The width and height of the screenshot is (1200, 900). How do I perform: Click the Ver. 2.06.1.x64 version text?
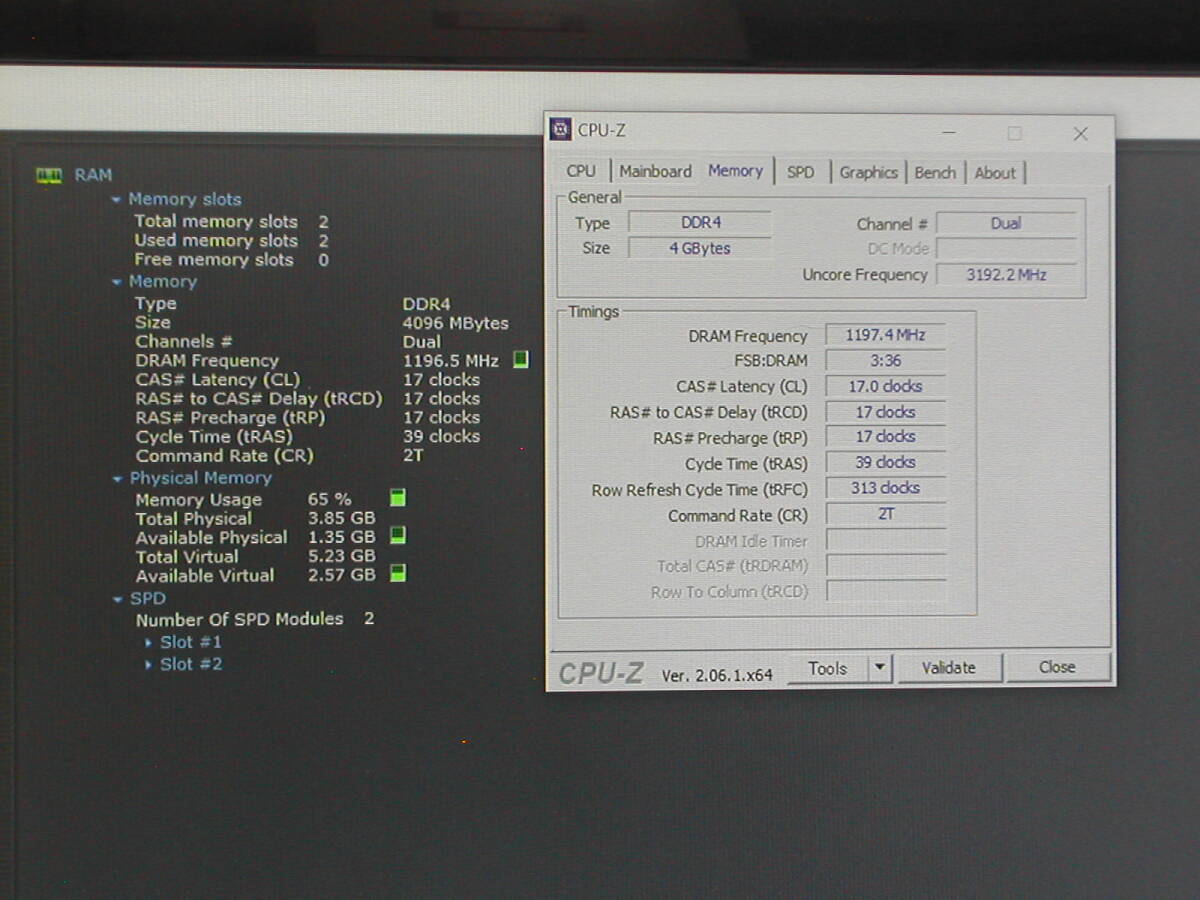[717, 676]
